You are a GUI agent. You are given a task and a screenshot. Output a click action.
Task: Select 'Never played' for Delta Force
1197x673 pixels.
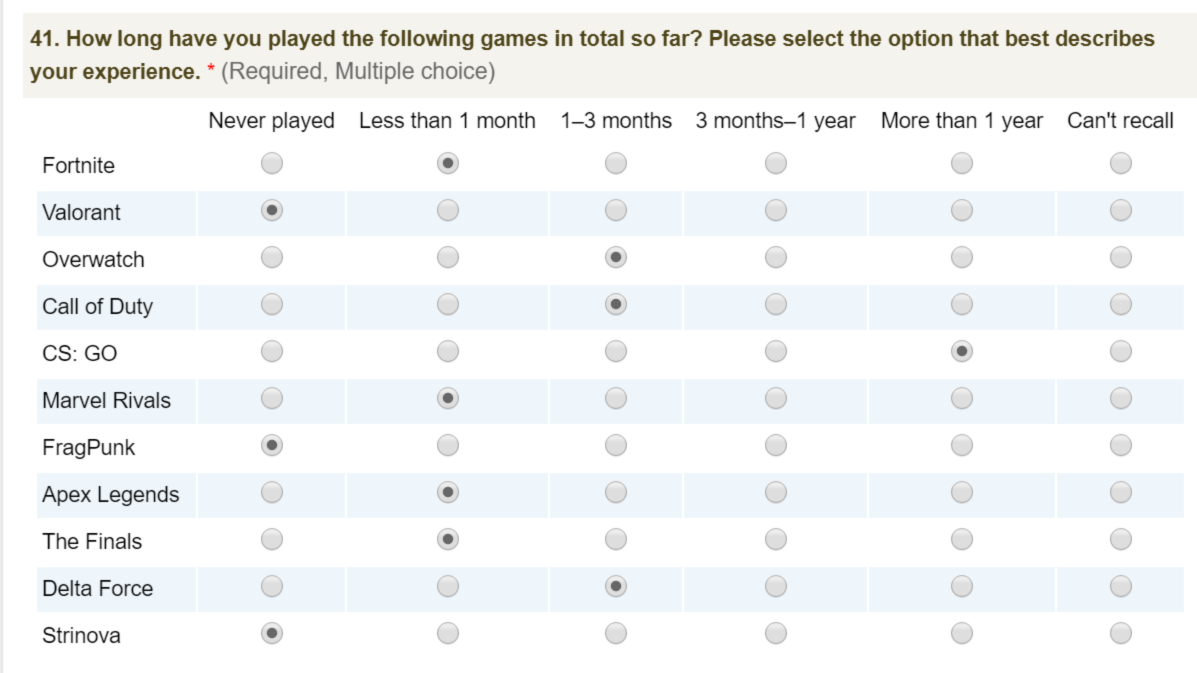coord(271,586)
